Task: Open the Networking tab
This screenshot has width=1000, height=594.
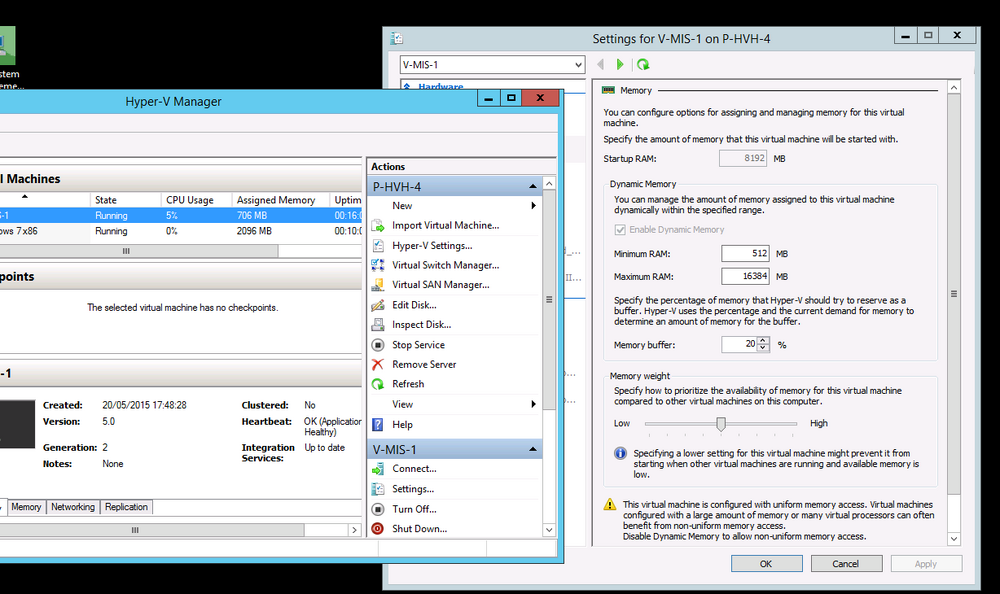Action: 73,507
